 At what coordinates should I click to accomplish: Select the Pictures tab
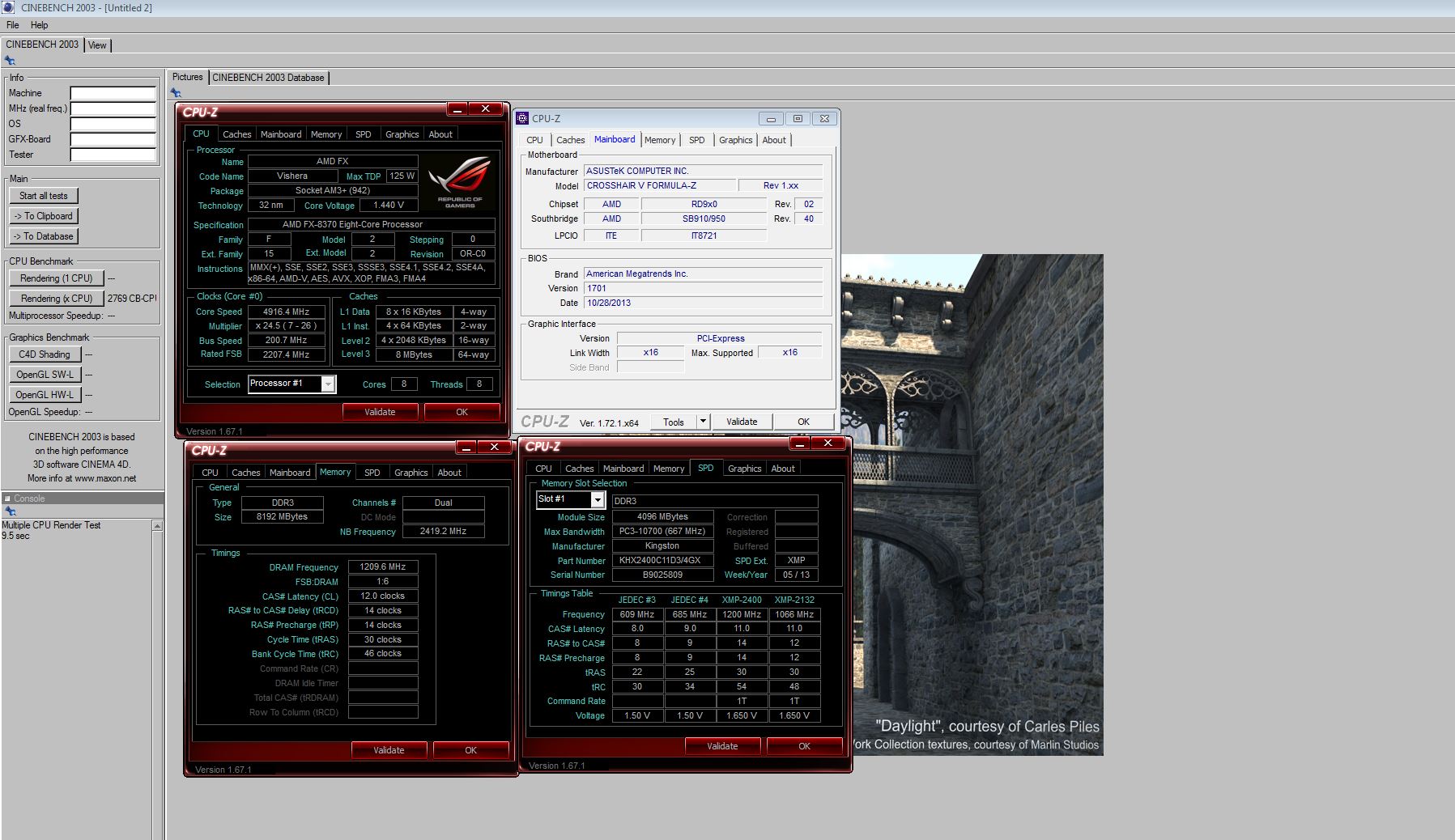[x=187, y=77]
